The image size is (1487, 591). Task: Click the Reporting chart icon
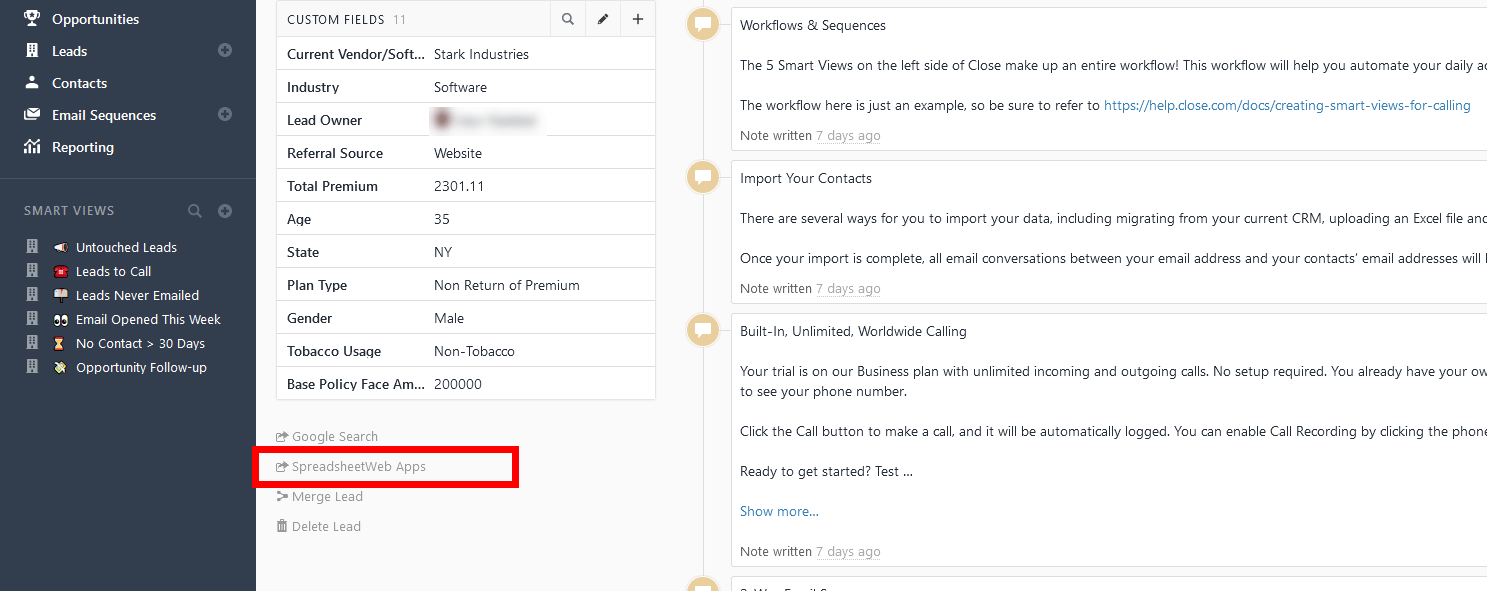click(x=32, y=146)
